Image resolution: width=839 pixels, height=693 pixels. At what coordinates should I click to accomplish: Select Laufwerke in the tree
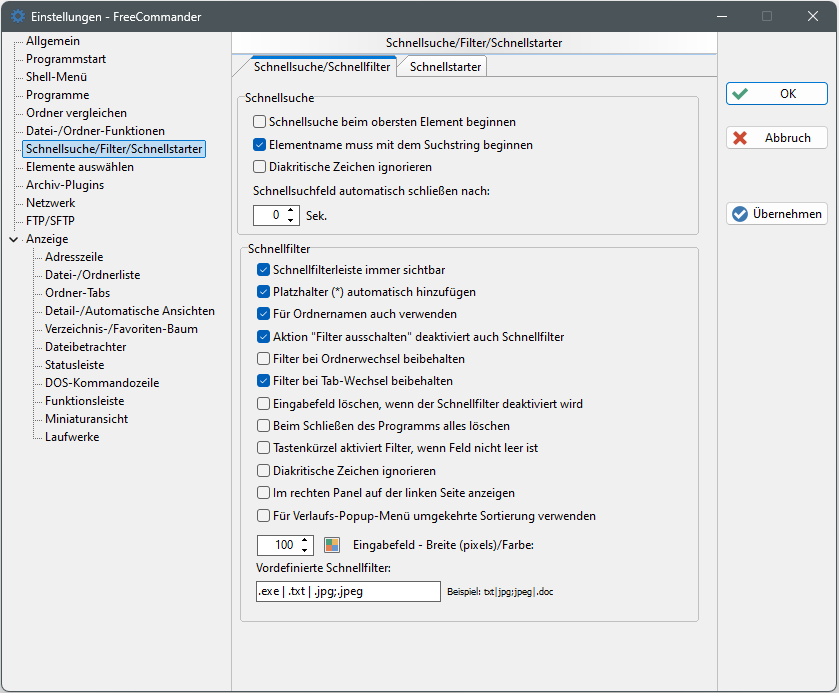pos(72,437)
